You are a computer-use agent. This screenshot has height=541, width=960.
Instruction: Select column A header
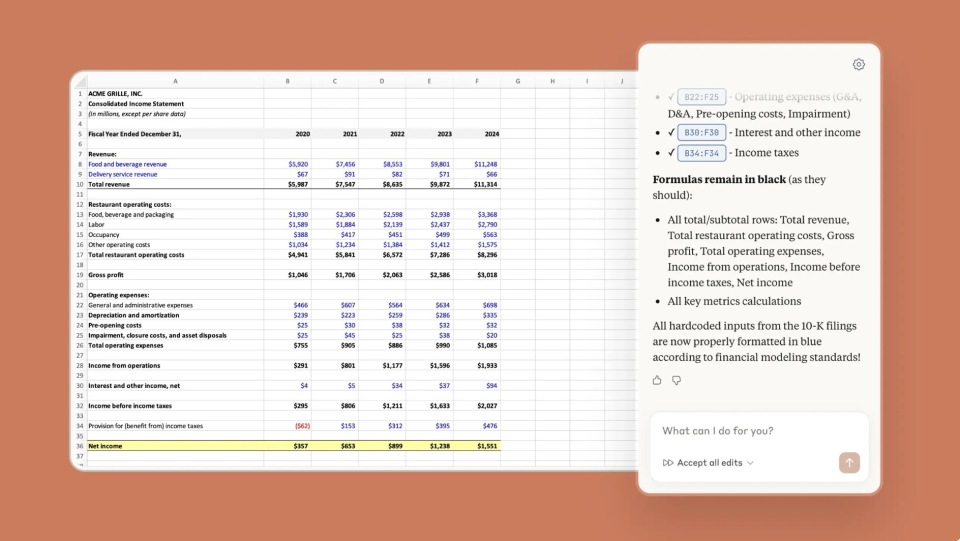(x=175, y=81)
